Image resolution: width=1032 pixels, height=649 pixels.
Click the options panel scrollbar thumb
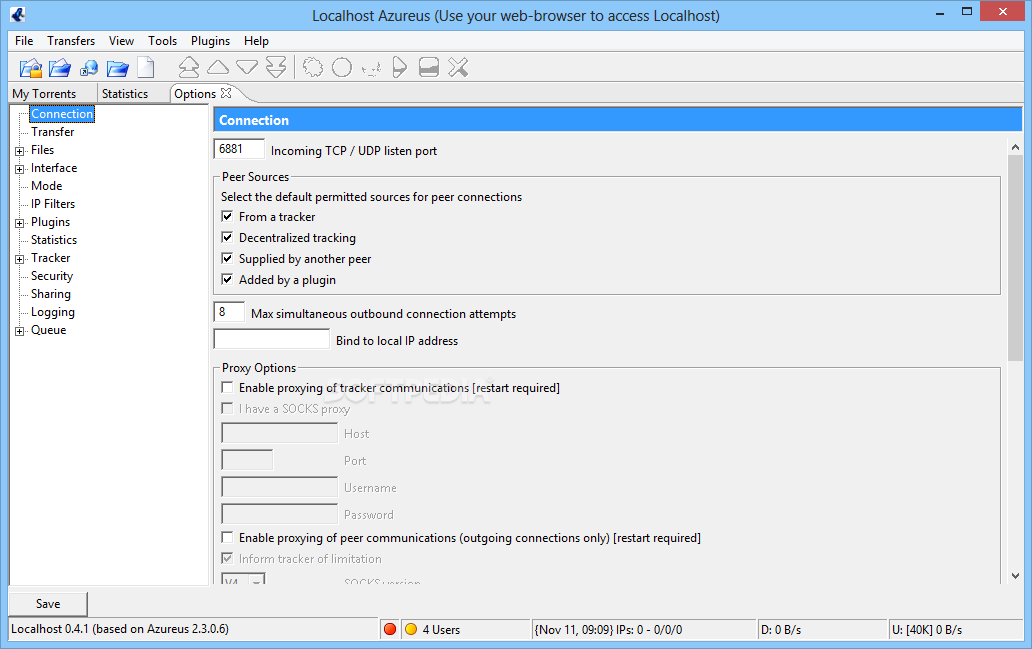1016,258
